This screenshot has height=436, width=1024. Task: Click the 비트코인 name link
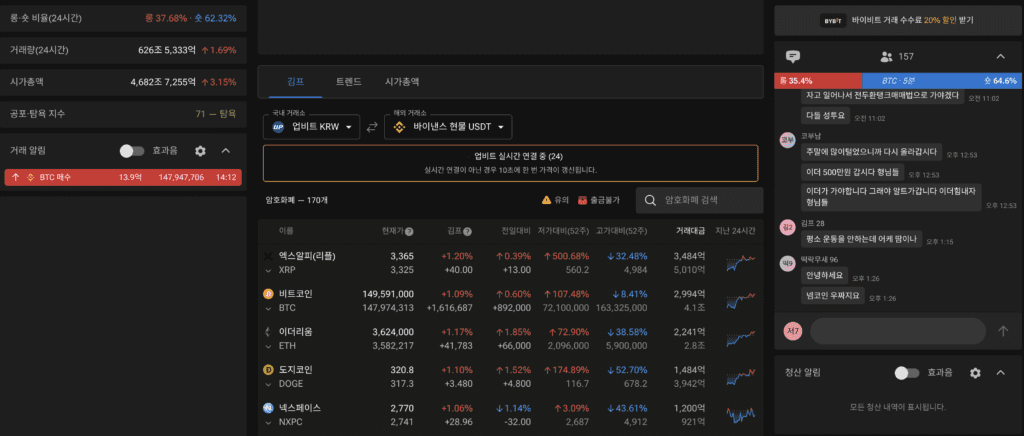tap(295, 294)
